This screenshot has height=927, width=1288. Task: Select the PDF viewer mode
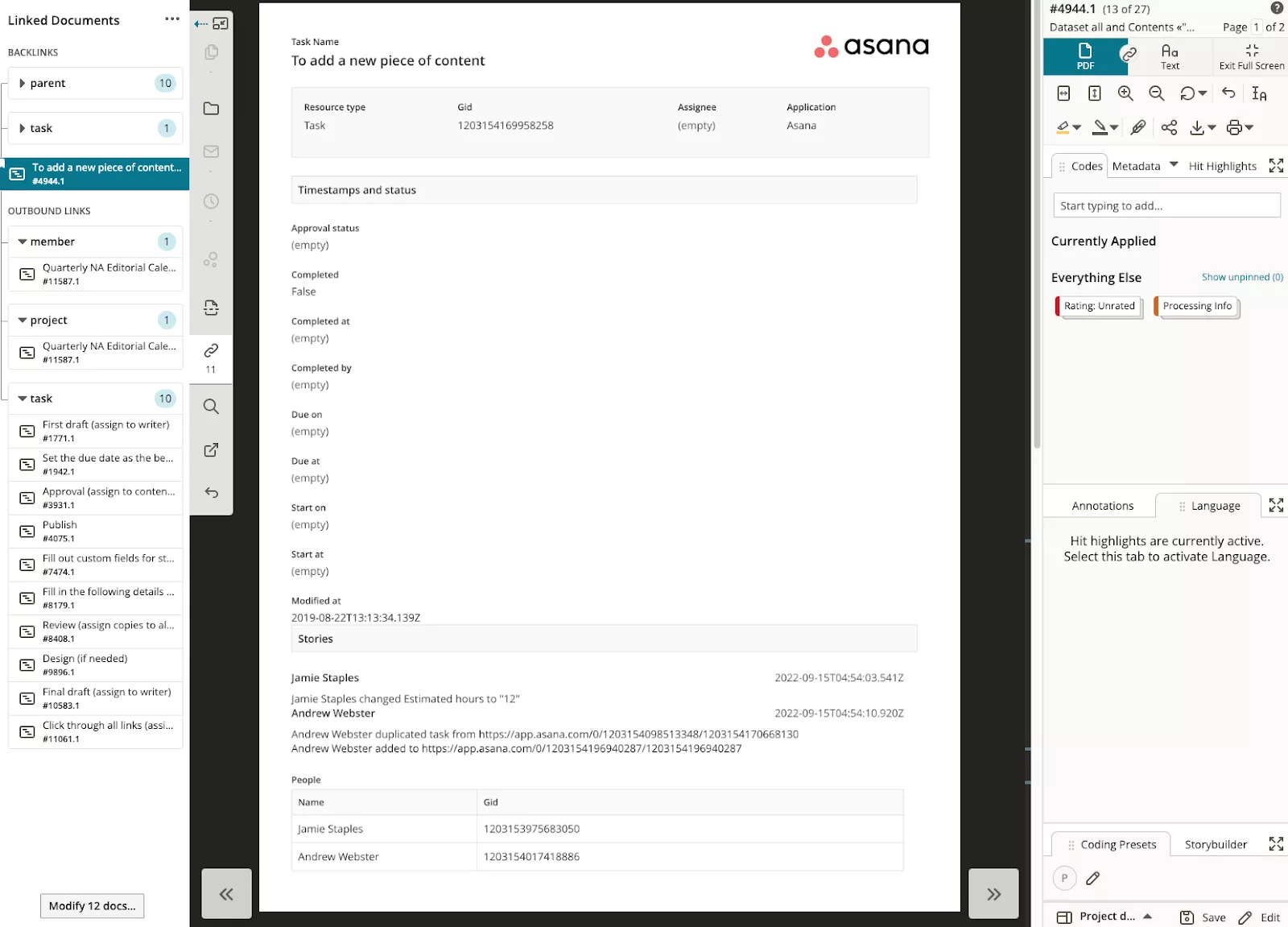click(x=1085, y=56)
